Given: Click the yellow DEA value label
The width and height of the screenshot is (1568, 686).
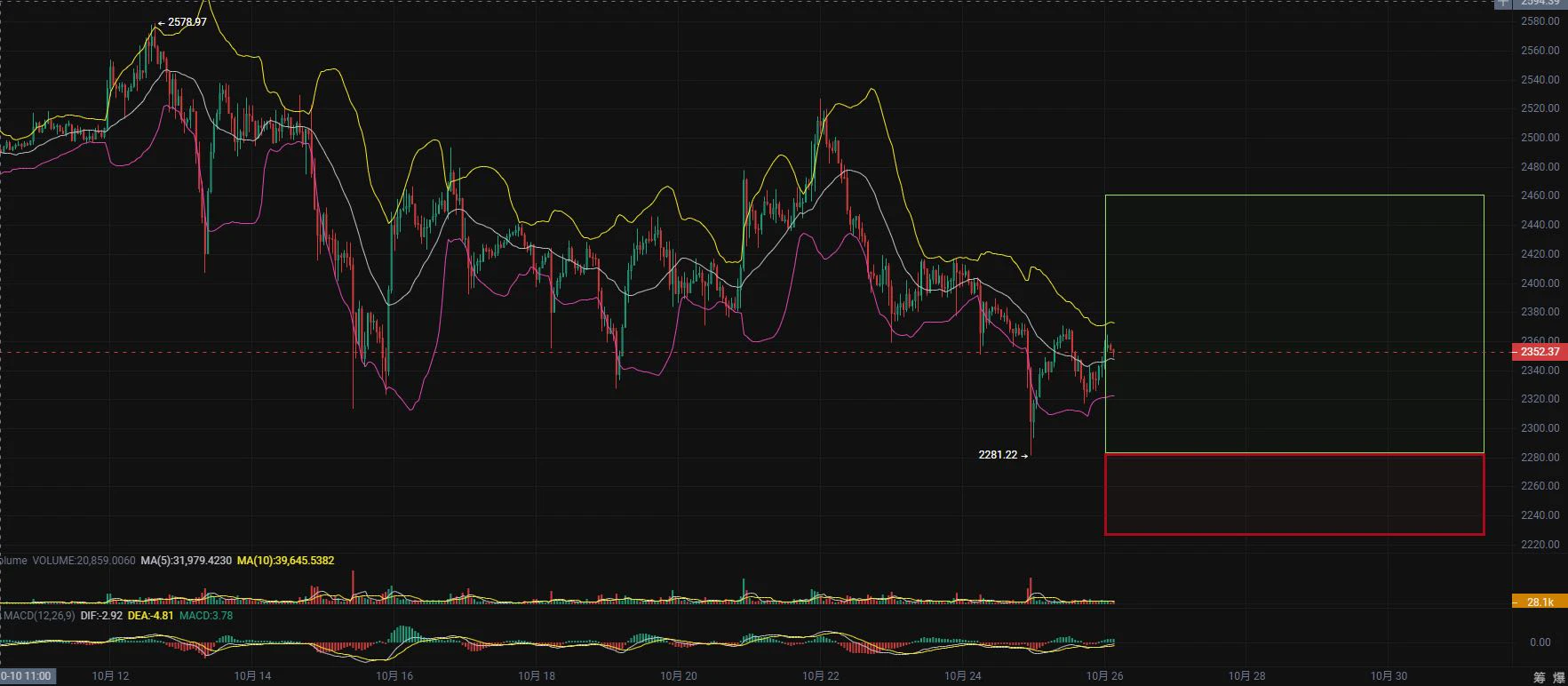Looking at the screenshot, I should (150, 615).
